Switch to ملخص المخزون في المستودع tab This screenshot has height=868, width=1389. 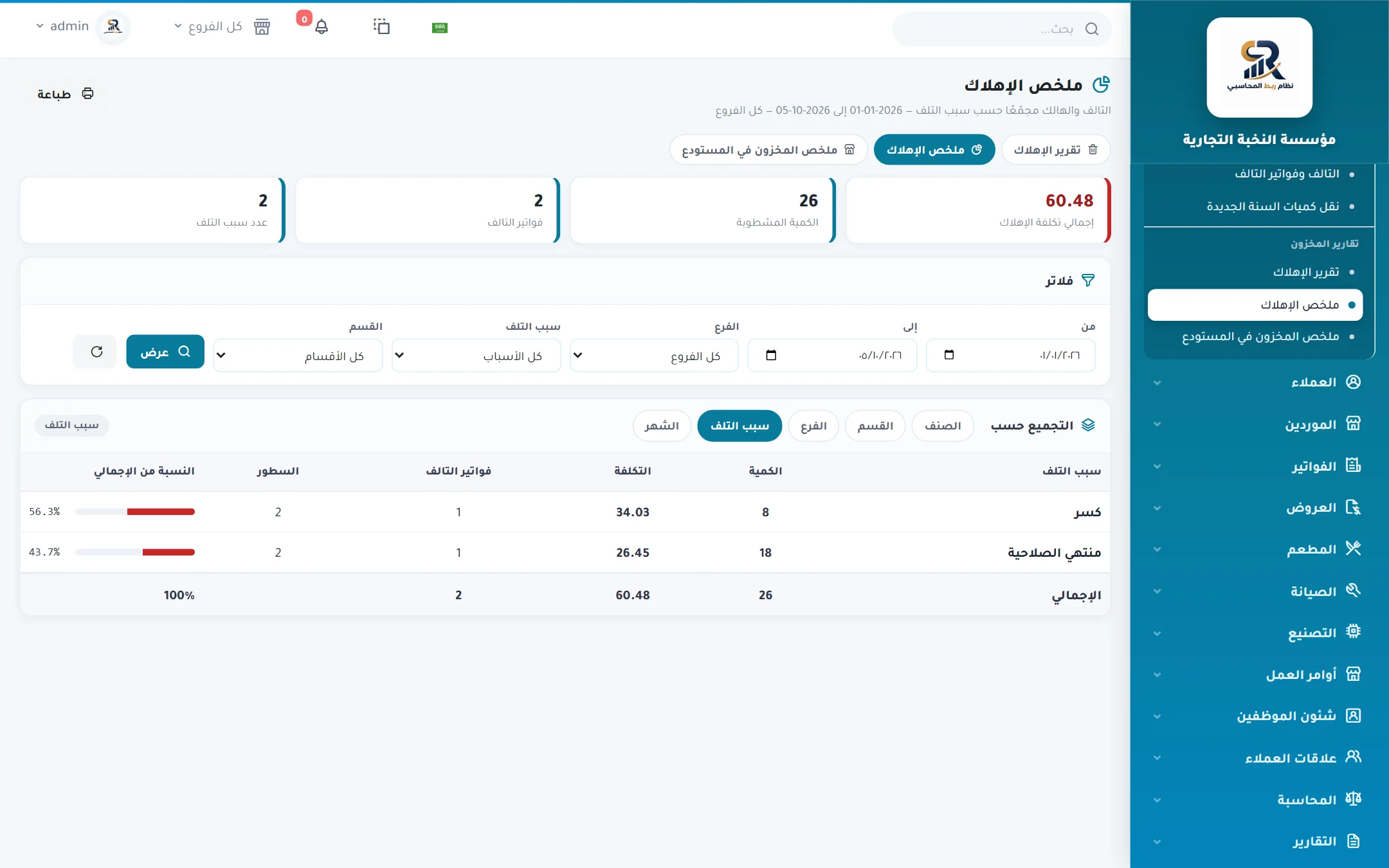tap(768, 150)
